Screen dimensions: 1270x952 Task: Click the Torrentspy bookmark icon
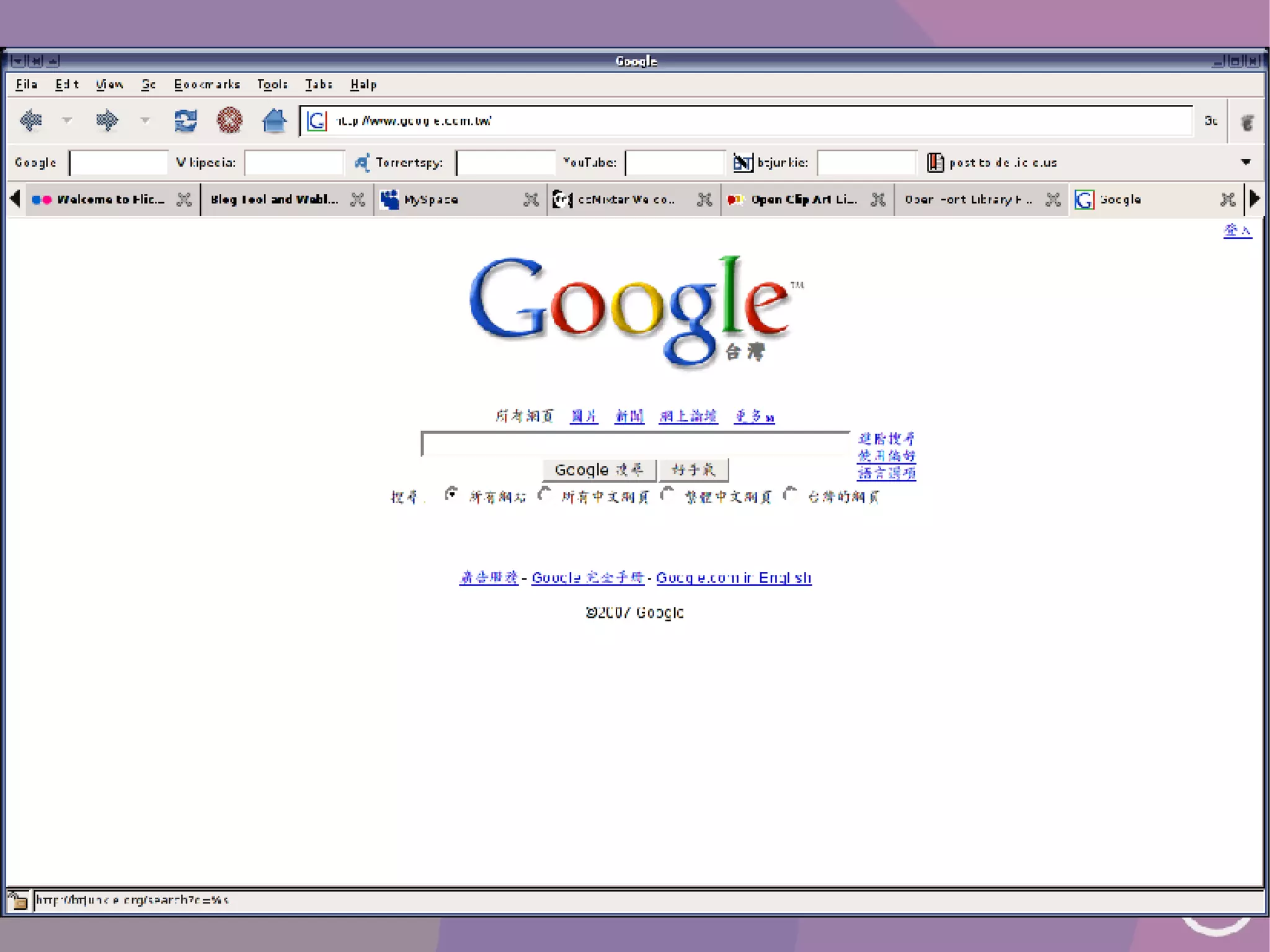pyautogui.click(x=362, y=162)
